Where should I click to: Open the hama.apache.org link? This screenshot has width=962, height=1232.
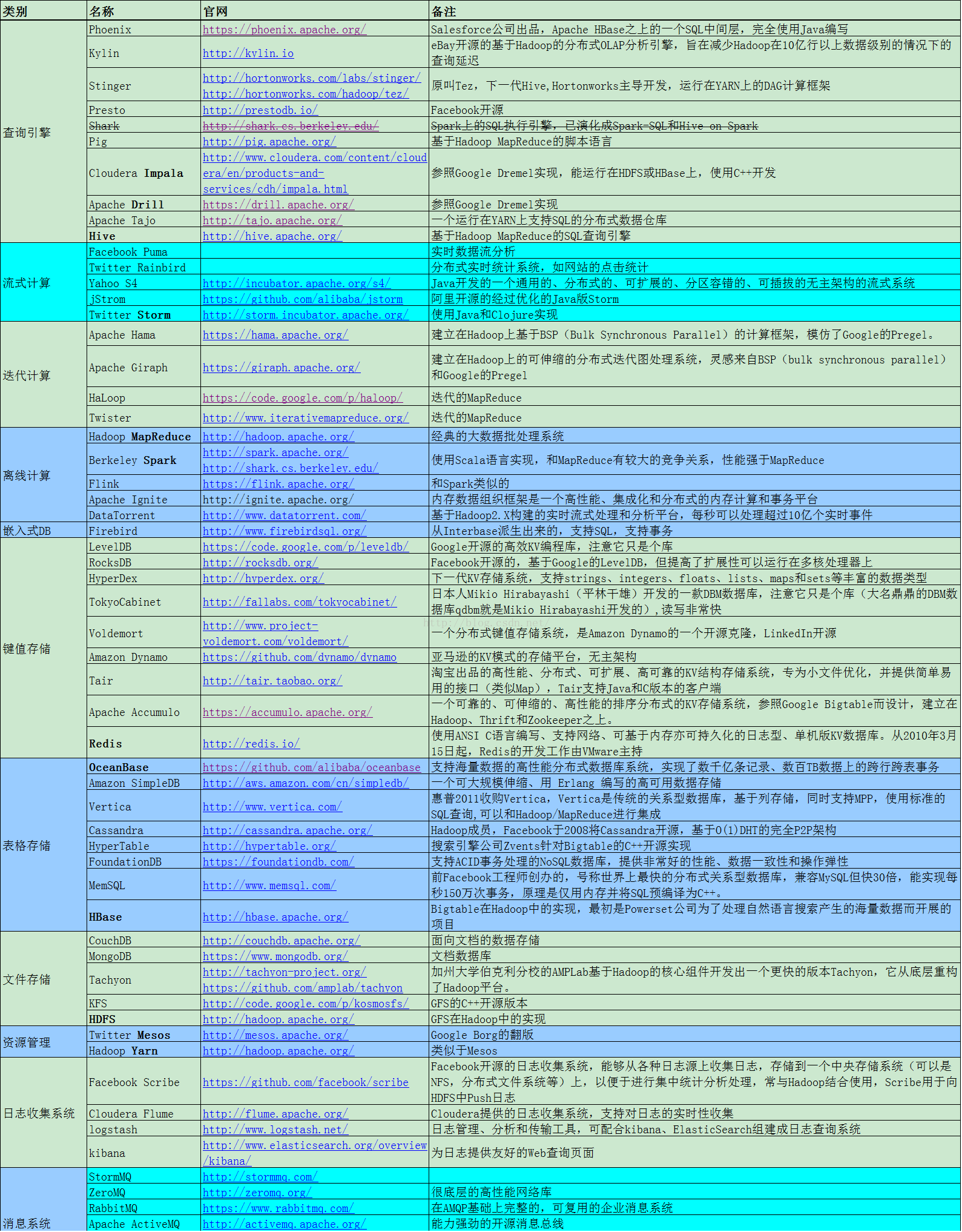275,334
